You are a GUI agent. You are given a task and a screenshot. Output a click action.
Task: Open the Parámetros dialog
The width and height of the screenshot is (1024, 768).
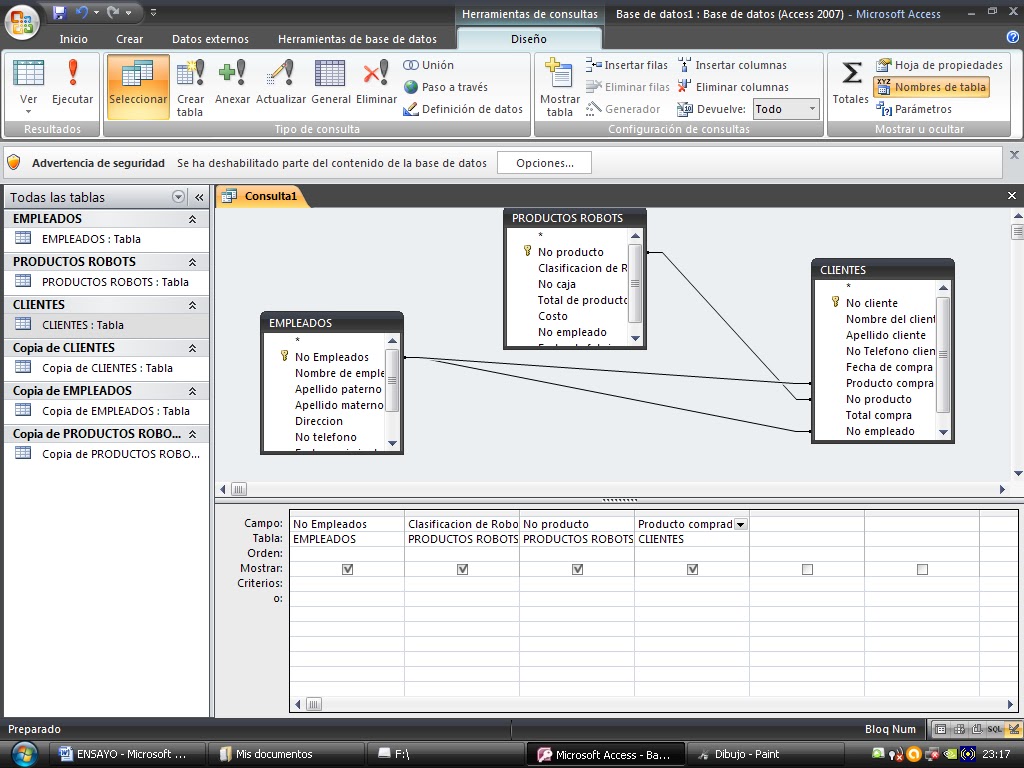[x=914, y=109]
